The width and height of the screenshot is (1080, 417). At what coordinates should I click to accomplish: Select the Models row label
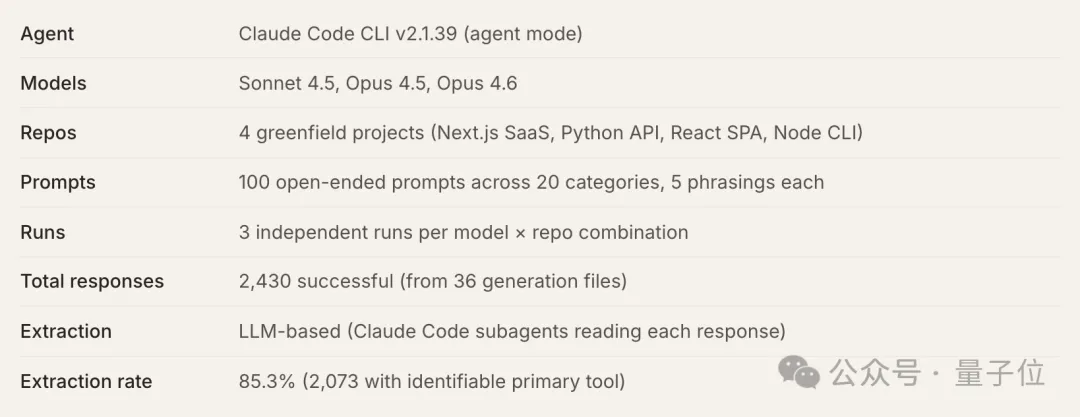click(x=53, y=83)
